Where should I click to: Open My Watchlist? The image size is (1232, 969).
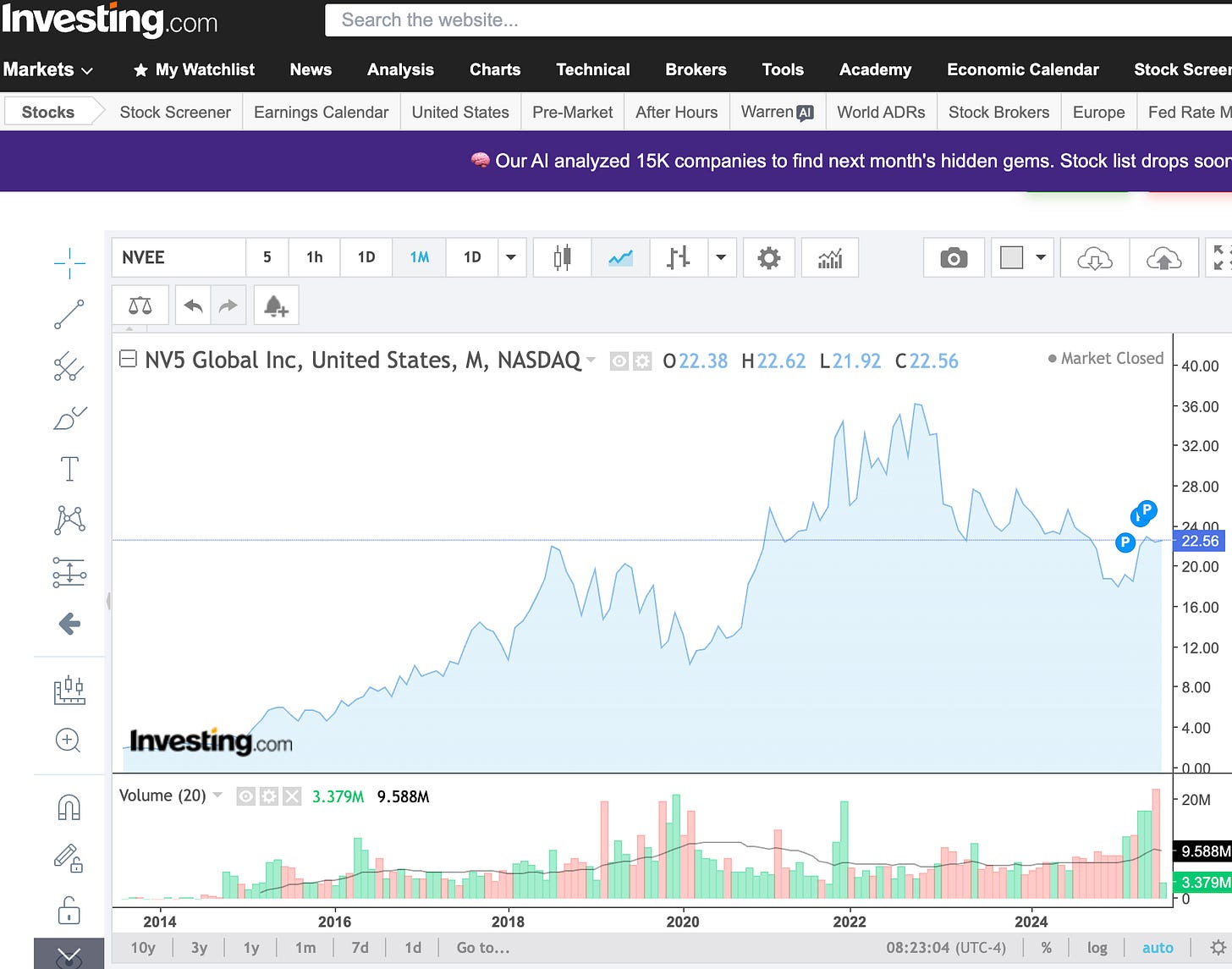pyautogui.click(x=194, y=69)
